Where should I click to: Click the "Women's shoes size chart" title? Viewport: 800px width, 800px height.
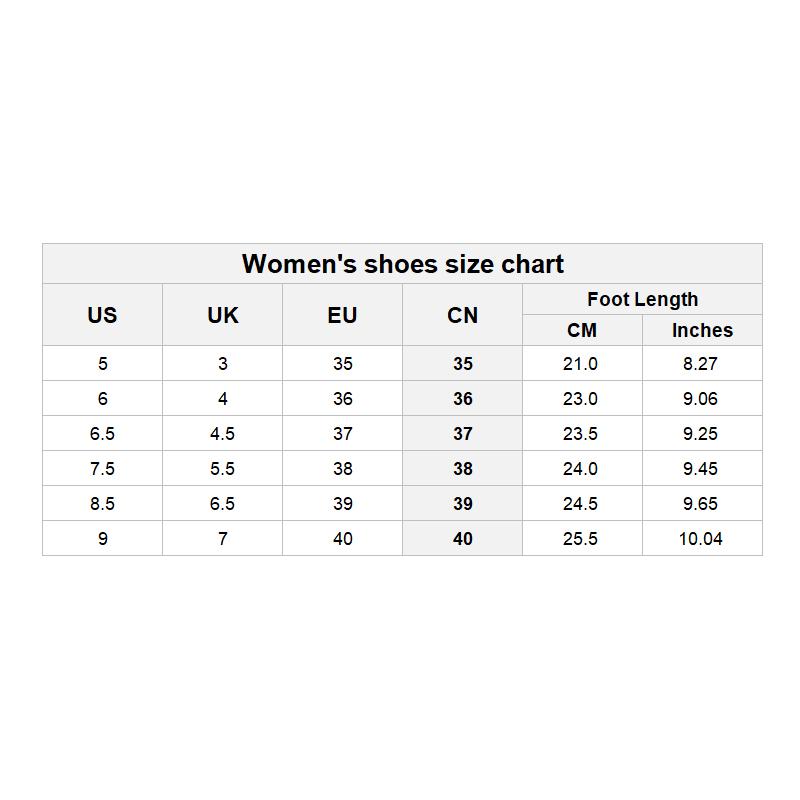tap(402, 264)
